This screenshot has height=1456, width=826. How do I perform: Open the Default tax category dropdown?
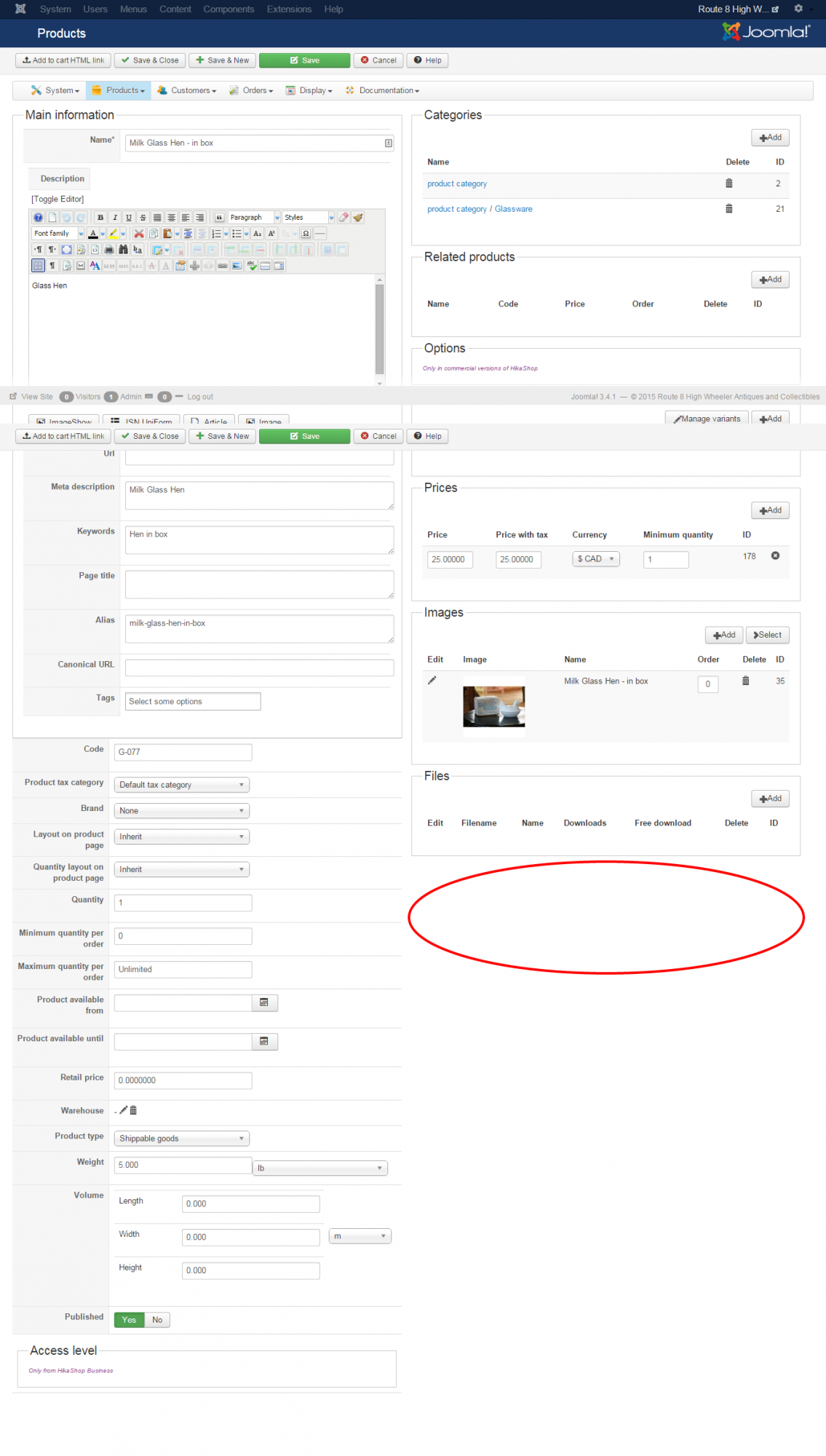[181, 785]
